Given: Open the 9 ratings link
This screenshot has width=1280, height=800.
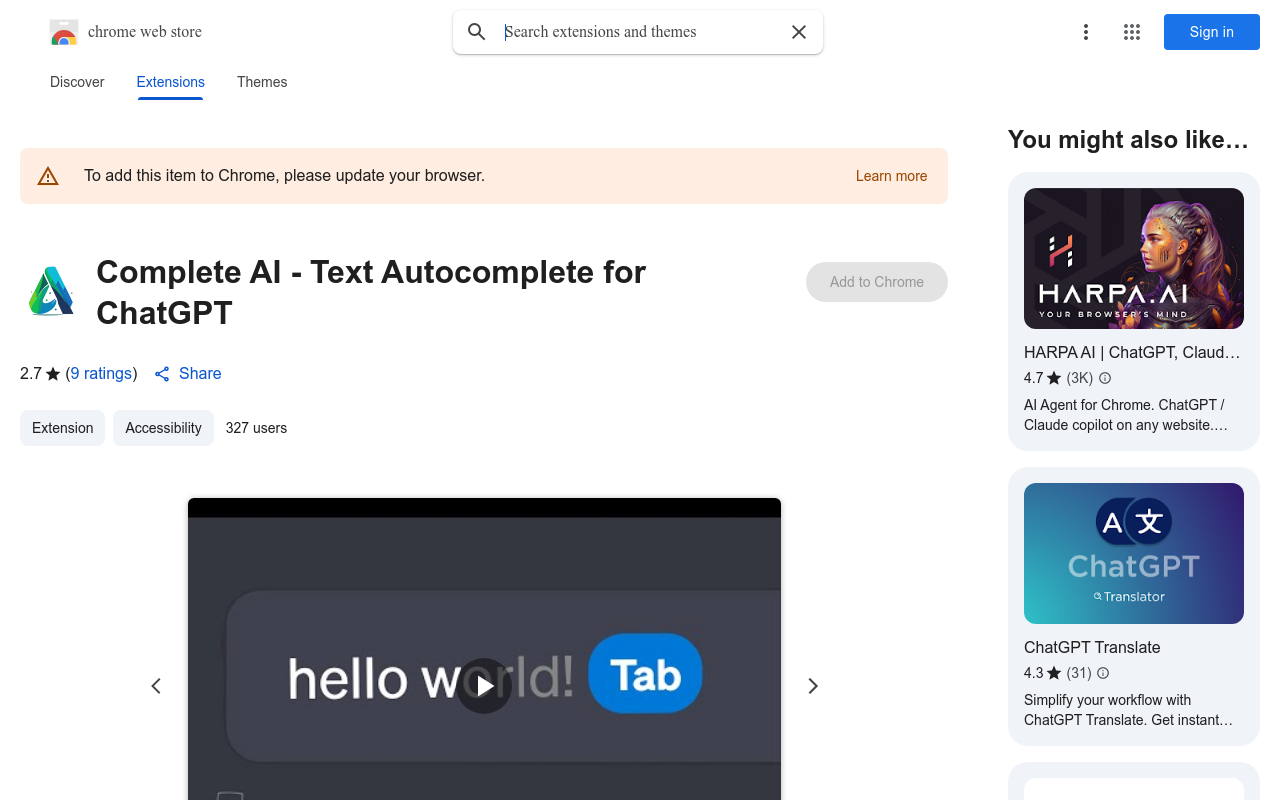Looking at the screenshot, I should [101, 373].
